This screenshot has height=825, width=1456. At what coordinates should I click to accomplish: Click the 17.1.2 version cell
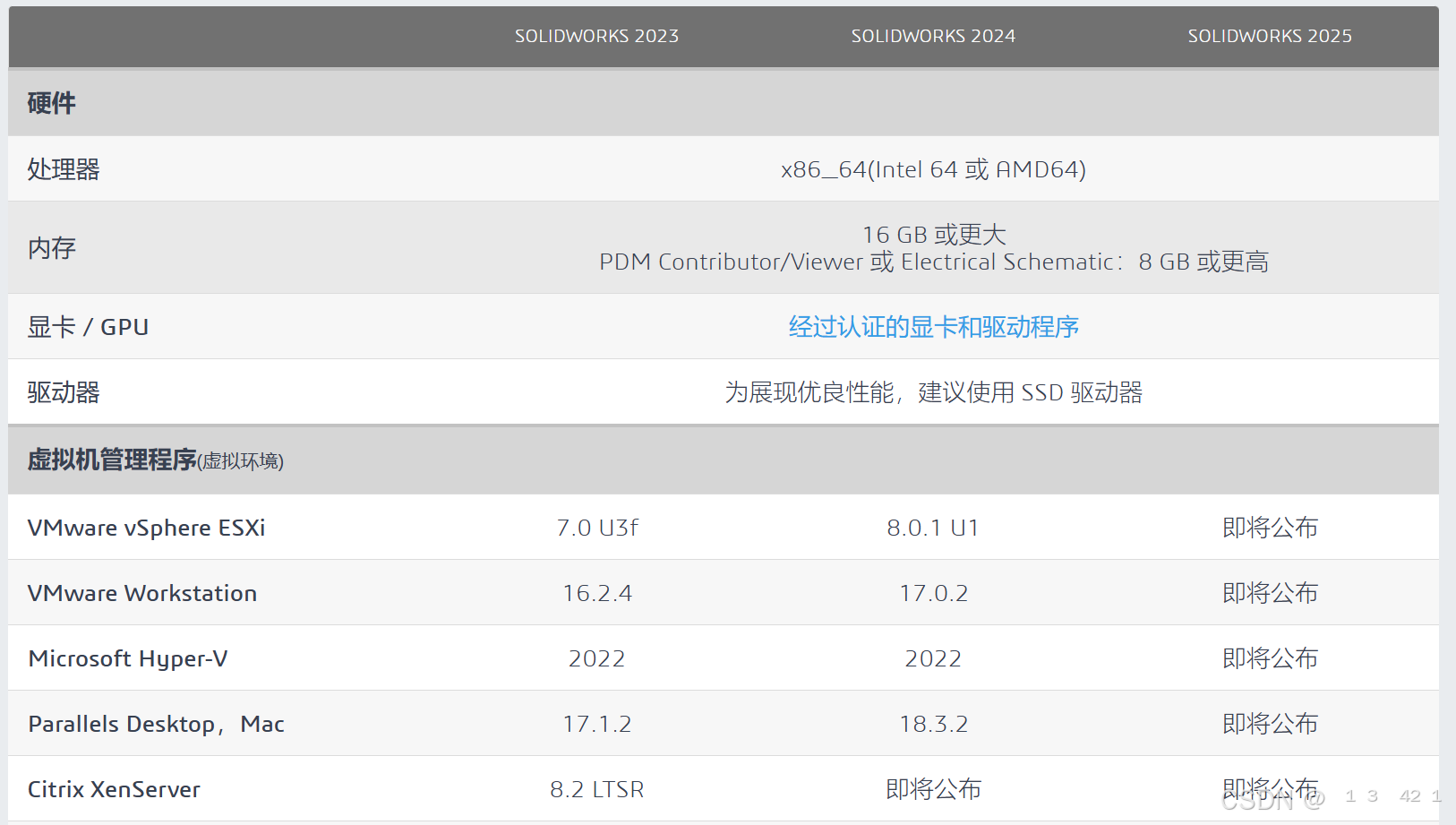point(597,724)
